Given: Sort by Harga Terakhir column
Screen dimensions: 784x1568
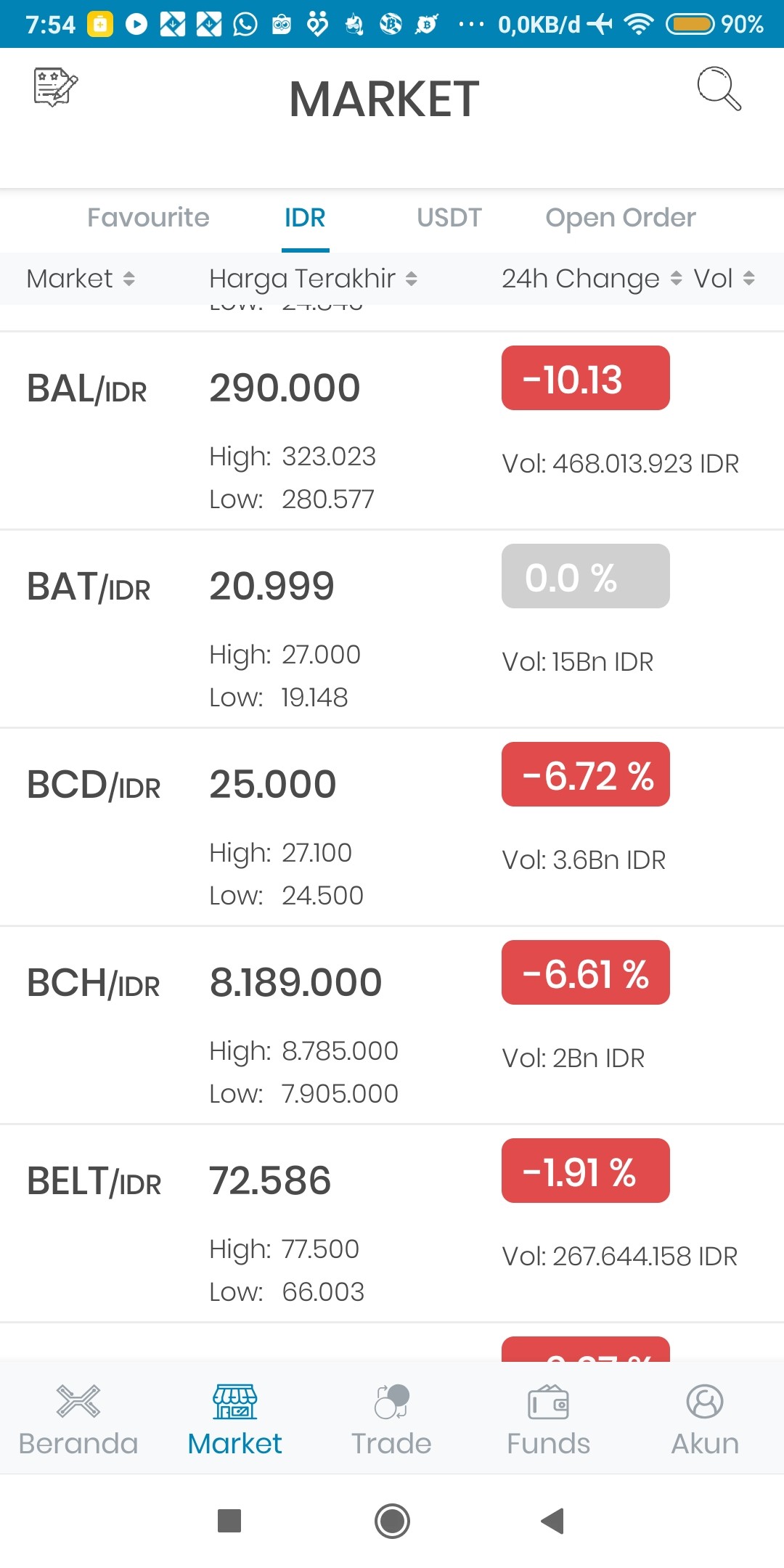Looking at the screenshot, I should click(313, 279).
